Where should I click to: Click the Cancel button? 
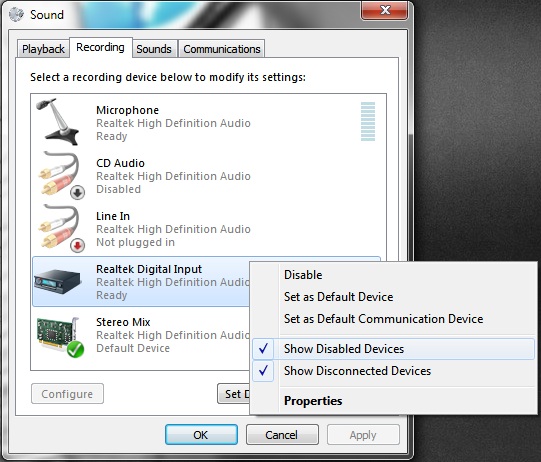click(282, 435)
